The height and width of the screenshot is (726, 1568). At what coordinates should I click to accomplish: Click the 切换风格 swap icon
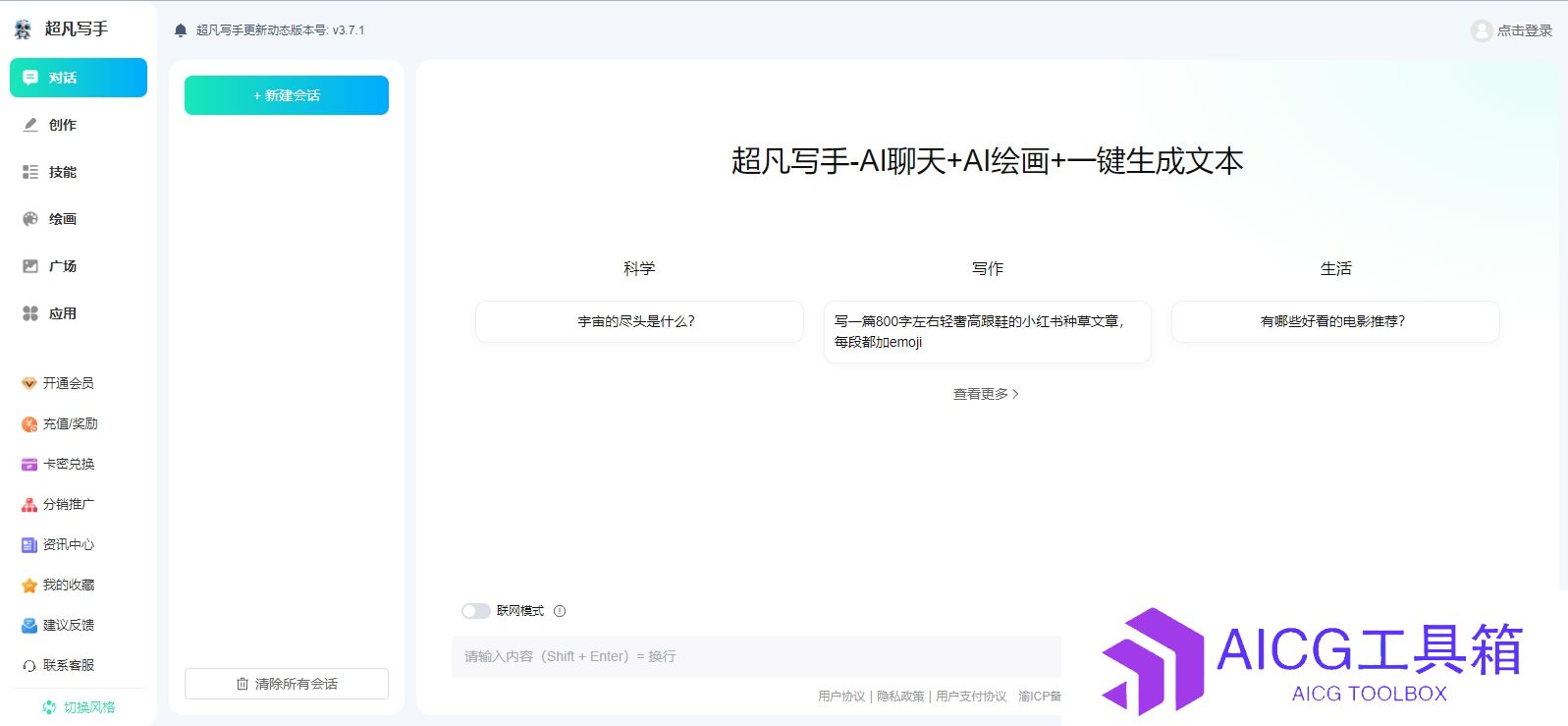(x=49, y=707)
